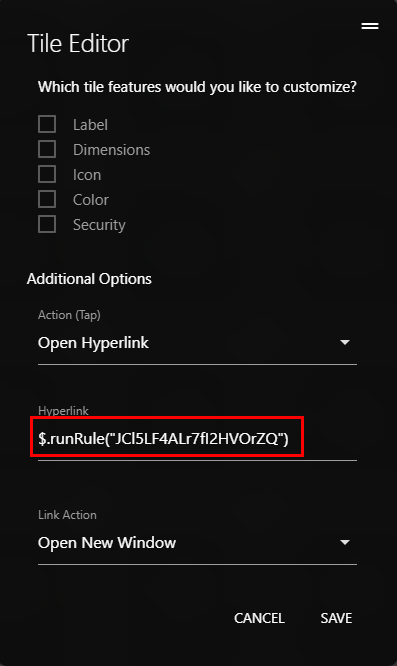Select the Additional Options heading
The image size is (397, 666).
(89, 279)
